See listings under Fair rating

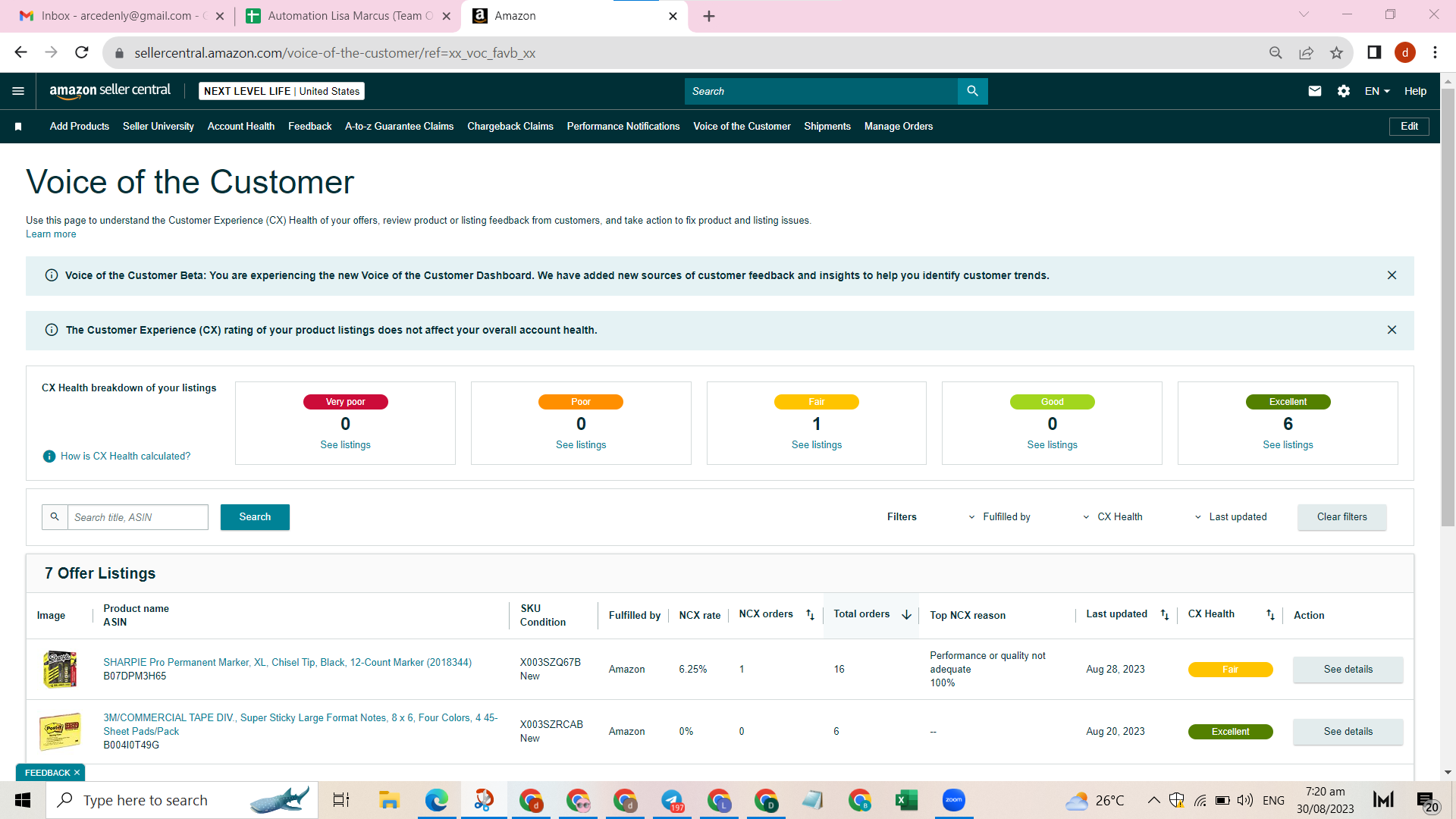(x=817, y=445)
